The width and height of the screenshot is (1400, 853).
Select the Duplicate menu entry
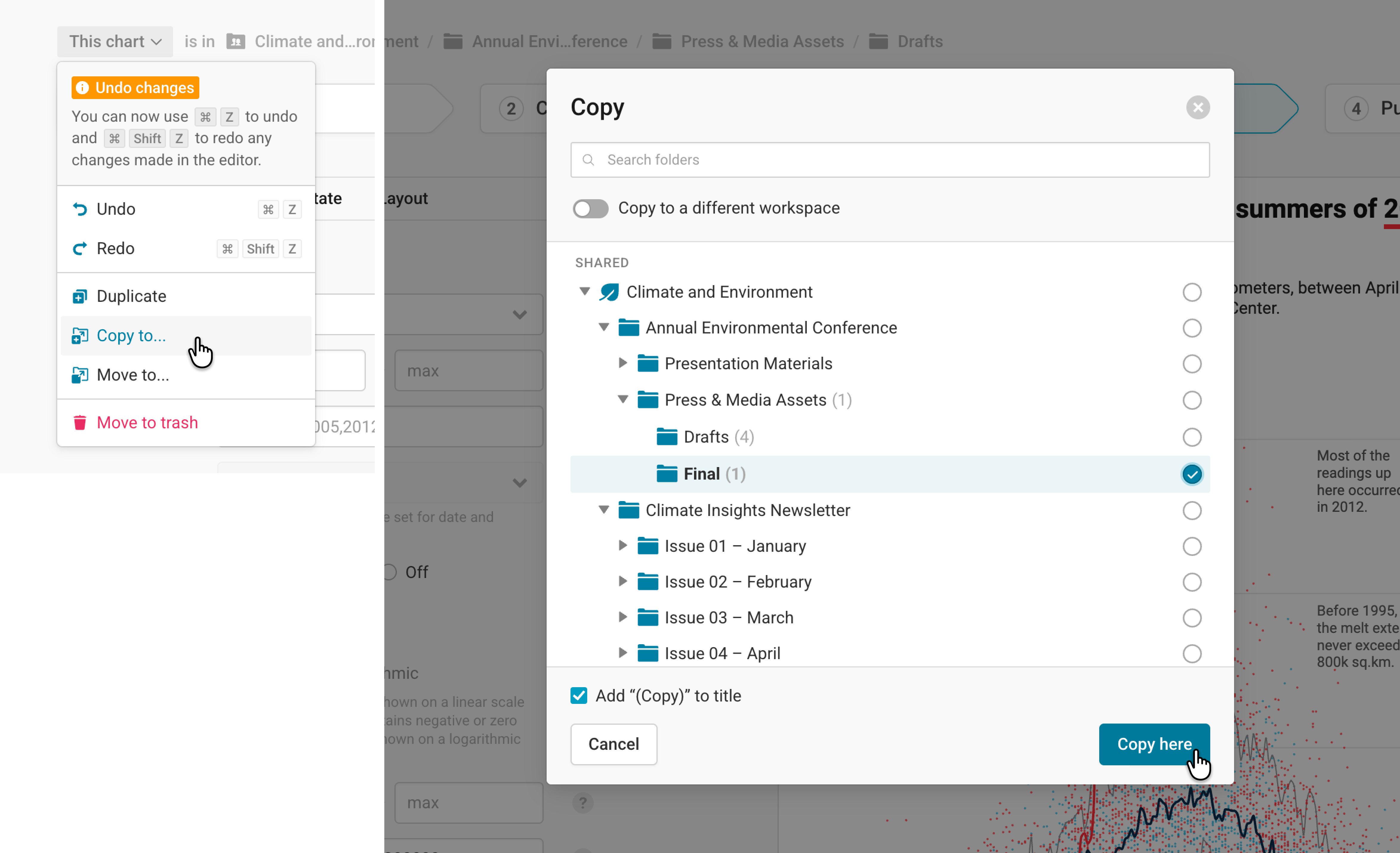tap(132, 296)
